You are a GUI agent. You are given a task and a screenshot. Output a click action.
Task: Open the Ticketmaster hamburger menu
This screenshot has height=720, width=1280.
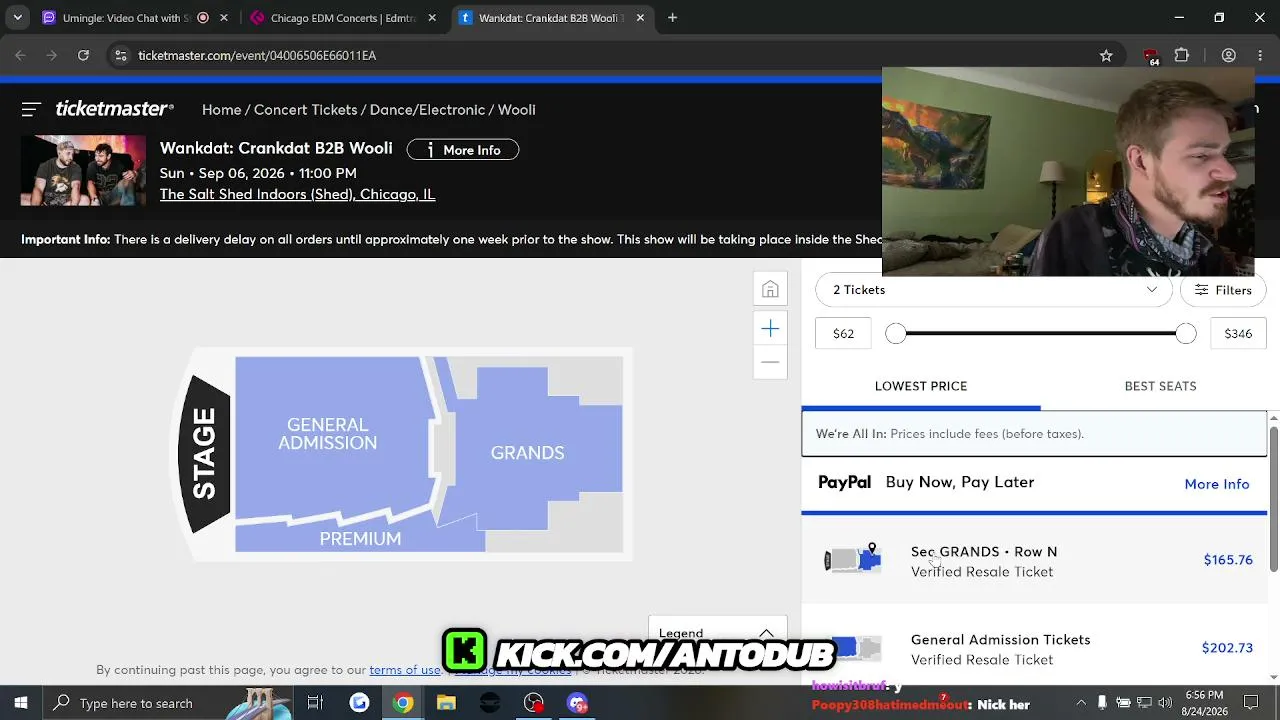pos(31,109)
